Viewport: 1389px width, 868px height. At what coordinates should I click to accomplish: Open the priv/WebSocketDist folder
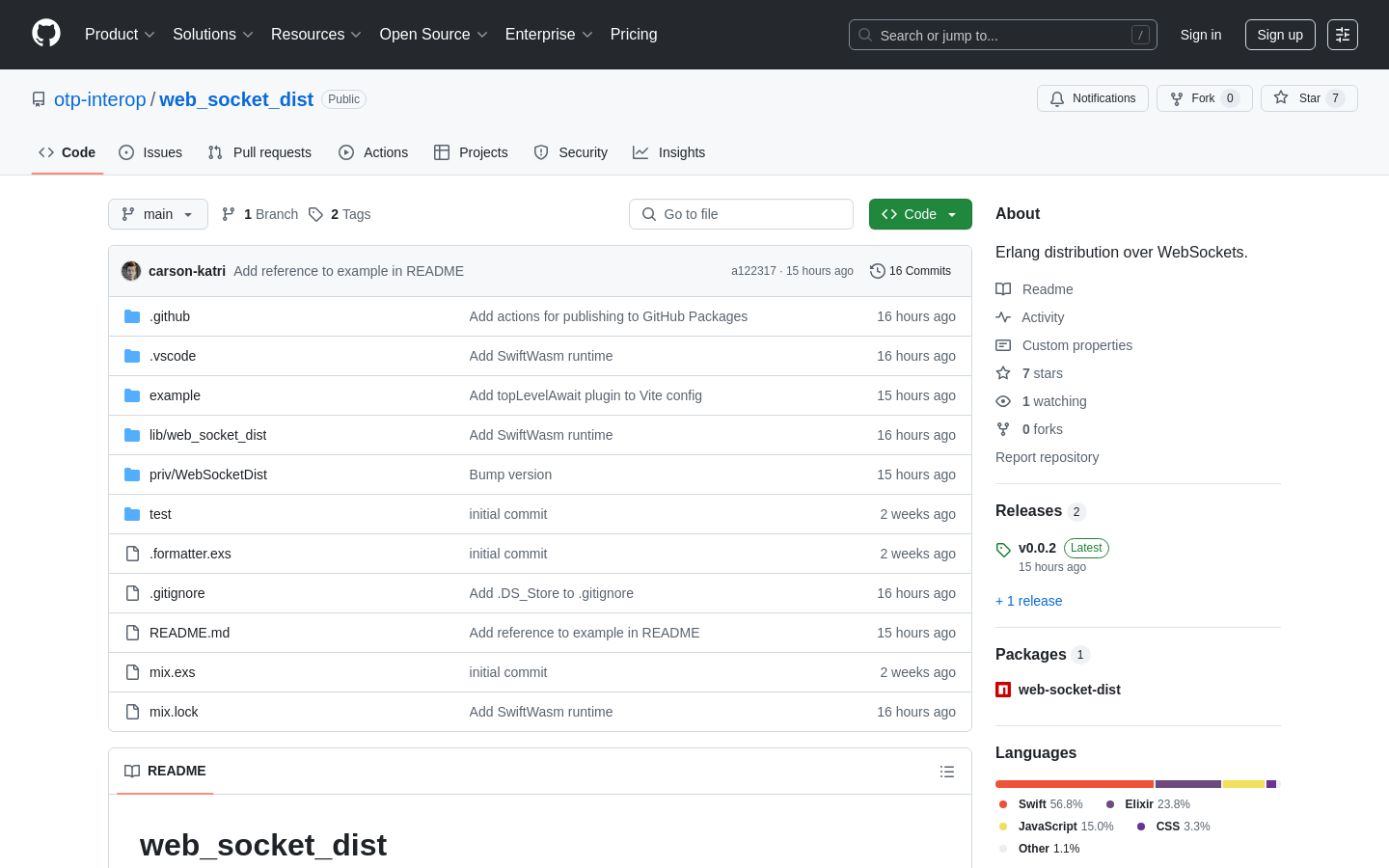[208, 475]
